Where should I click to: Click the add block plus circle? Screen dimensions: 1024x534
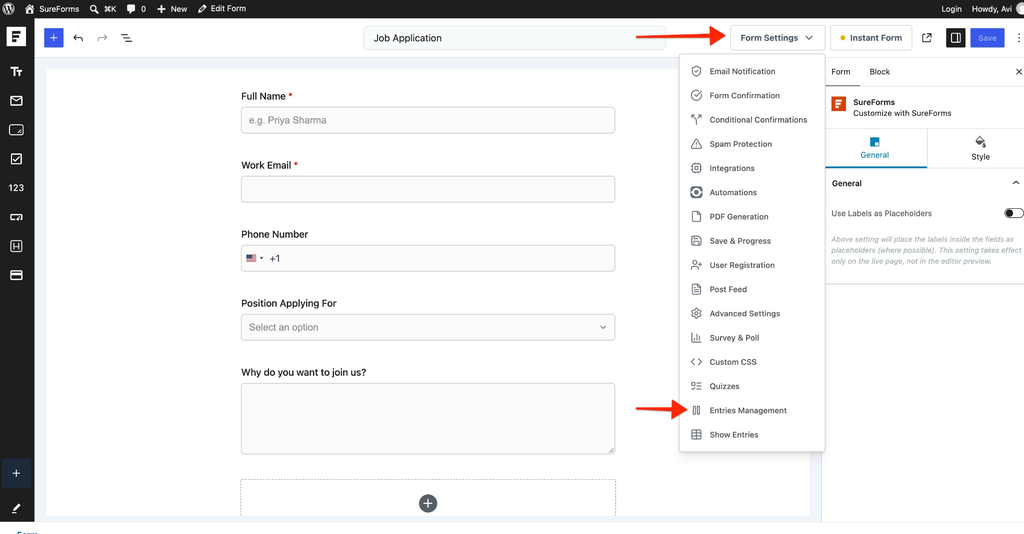pos(428,503)
